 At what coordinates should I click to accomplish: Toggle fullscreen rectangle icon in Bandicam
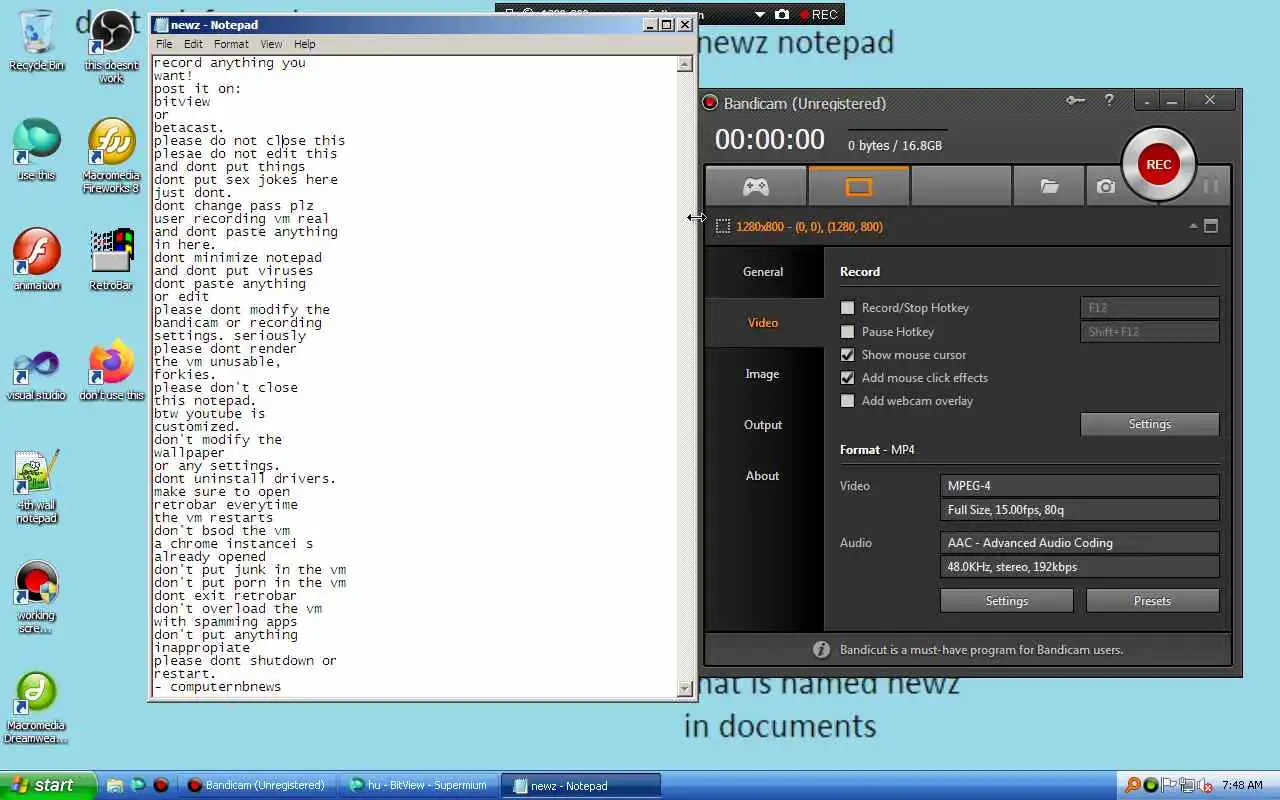tap(1211, 226)
